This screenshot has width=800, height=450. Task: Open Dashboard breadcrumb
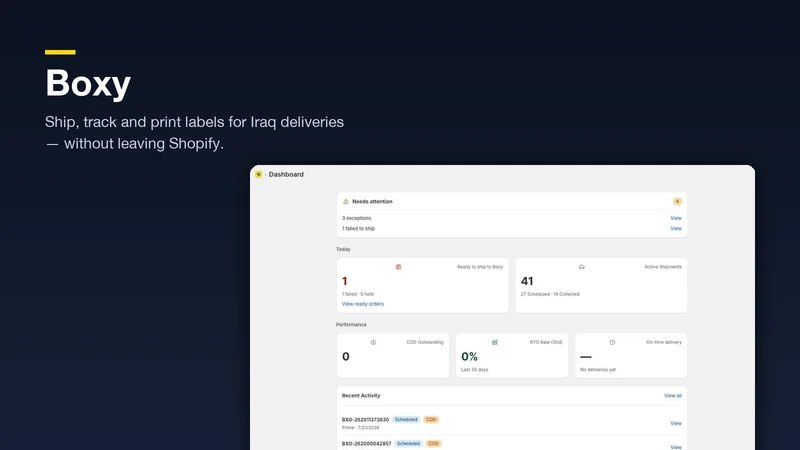[x=286, y=174]
